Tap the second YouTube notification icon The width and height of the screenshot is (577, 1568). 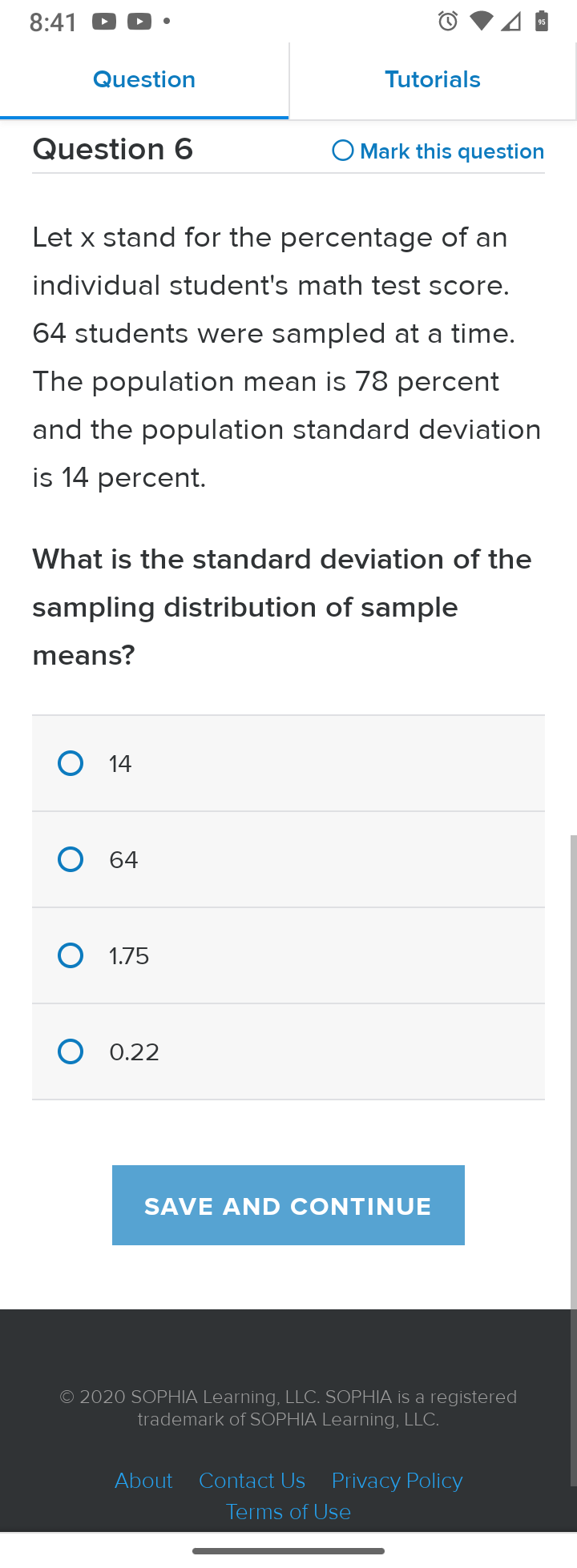coord(139,22)
